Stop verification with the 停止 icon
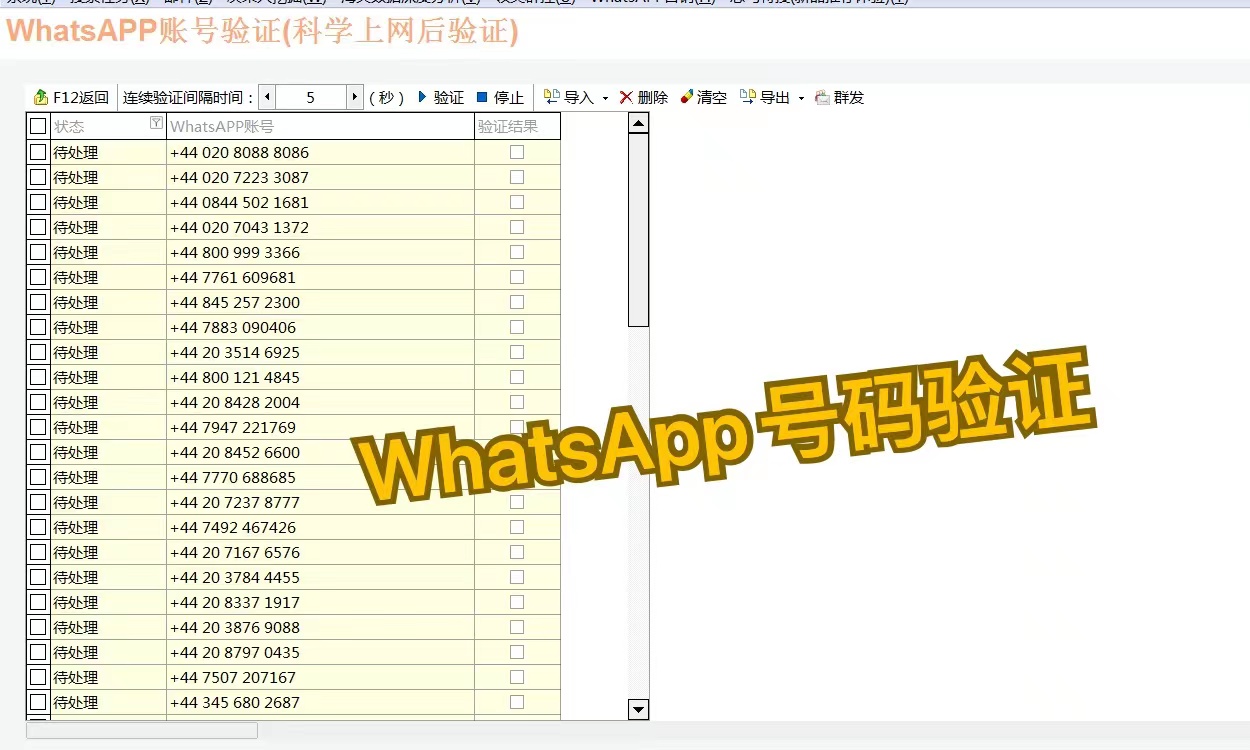This screenshot has width=1250, height=750. 482,97
